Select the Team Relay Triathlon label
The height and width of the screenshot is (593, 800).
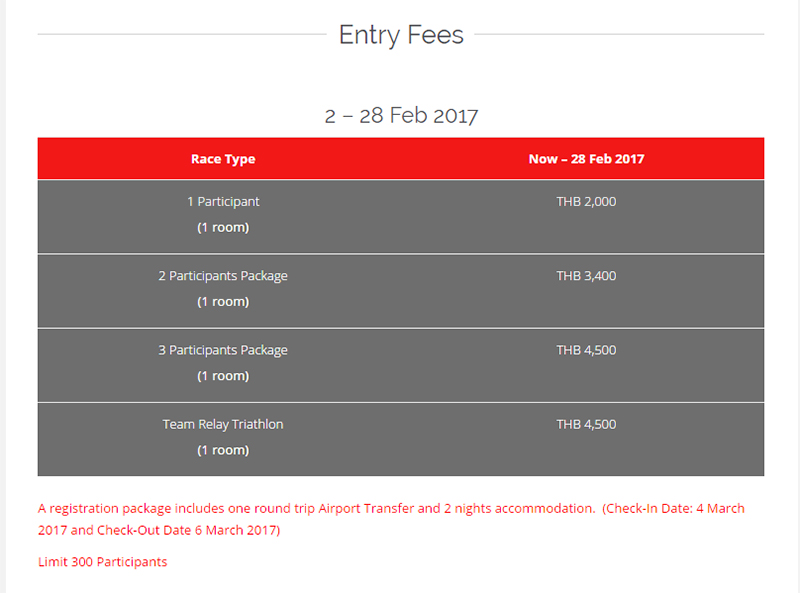coord(223,424)
